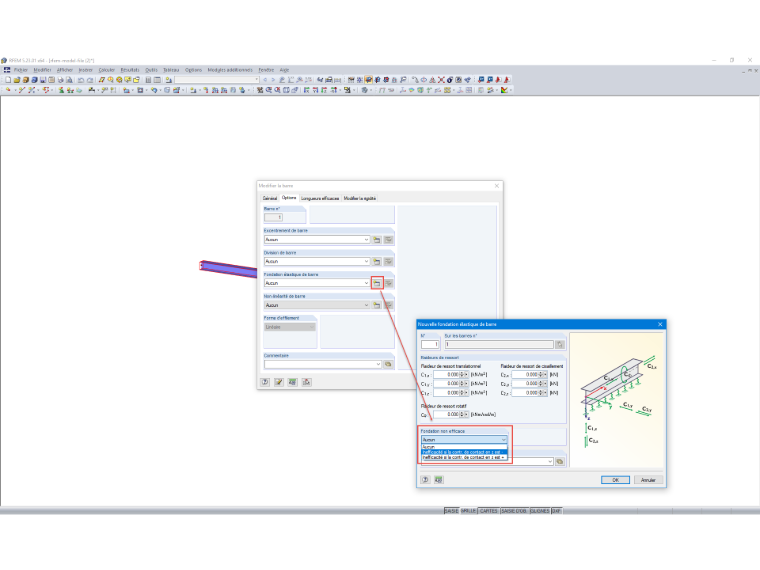Click help icon in Modifier la barre dialog
The height and width of the screenshot is (570, 760).
tap(265, 382)
